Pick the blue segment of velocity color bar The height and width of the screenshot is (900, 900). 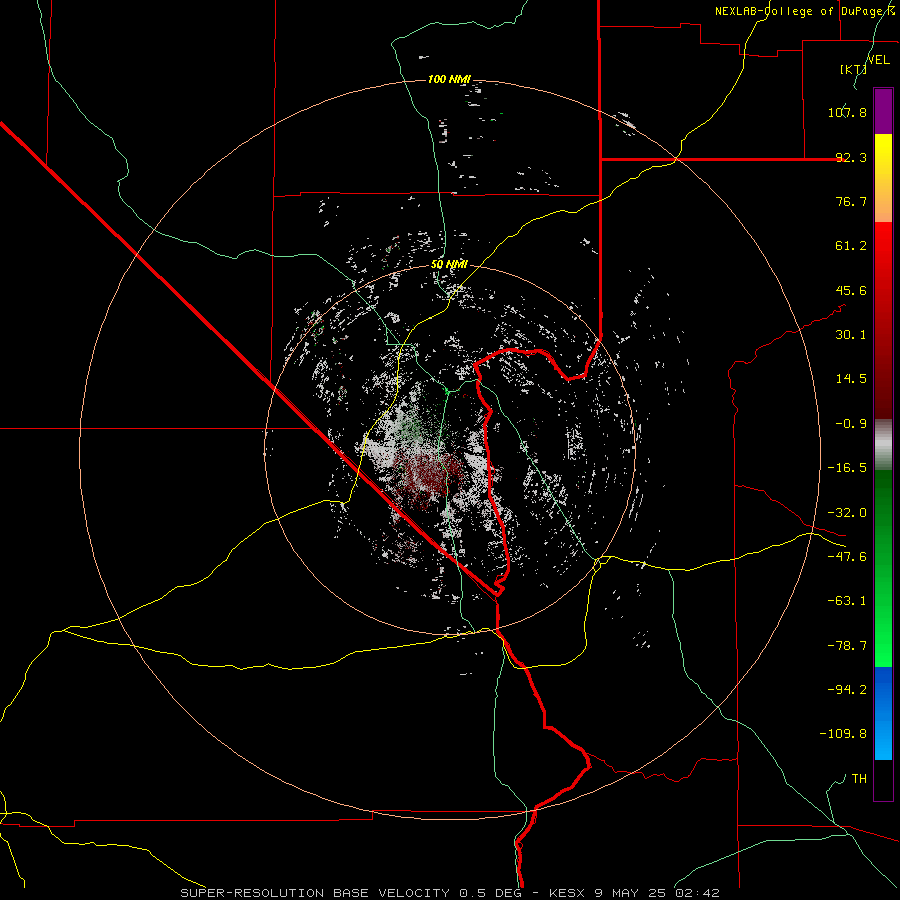[883, 713]
